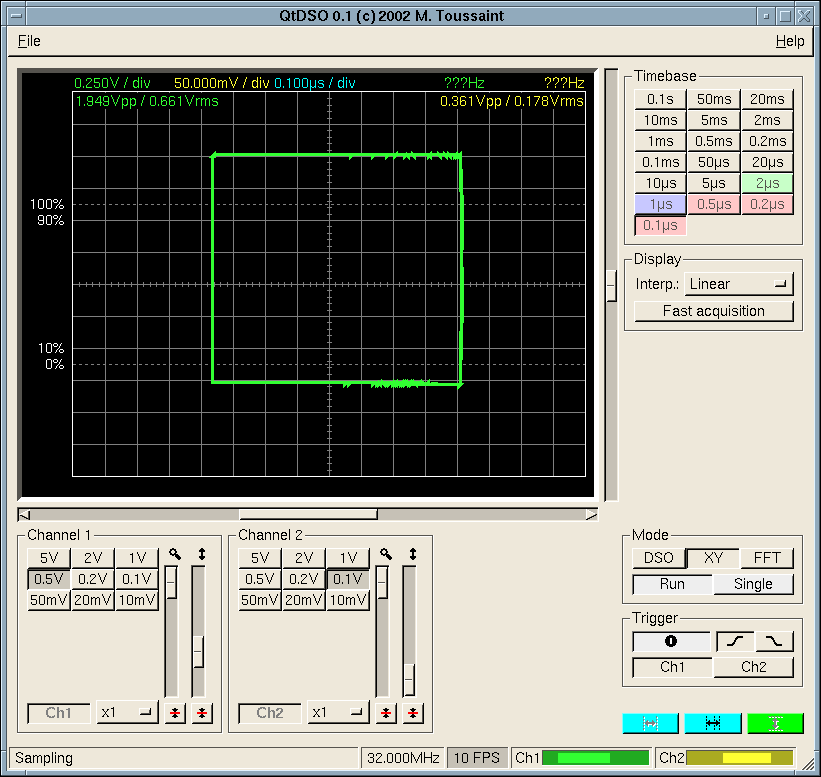
Task: Select the falling edge trigger icon
Action: [774, 642]
